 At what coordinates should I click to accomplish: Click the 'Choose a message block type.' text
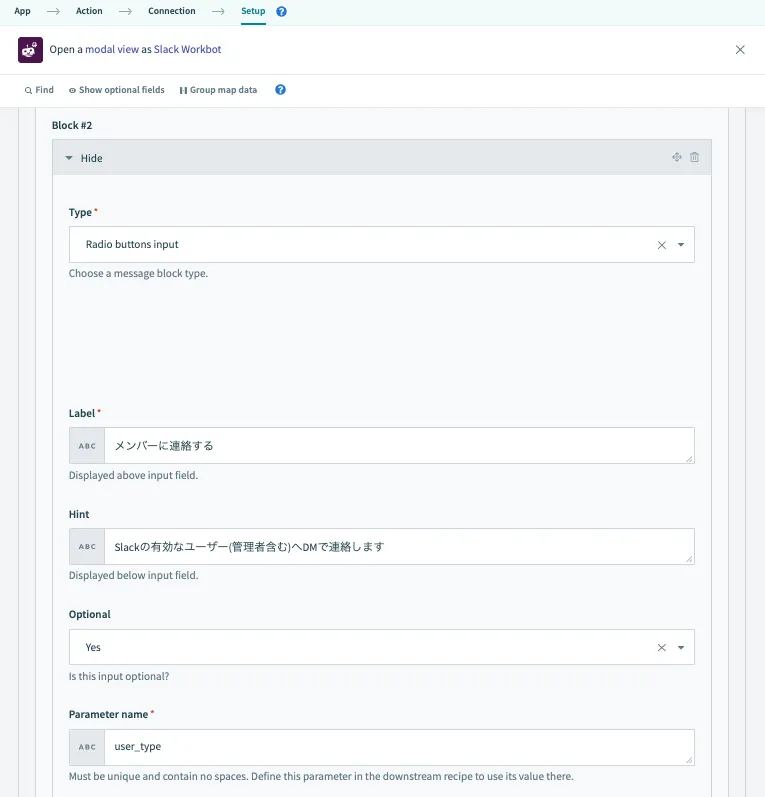(138, 273)
